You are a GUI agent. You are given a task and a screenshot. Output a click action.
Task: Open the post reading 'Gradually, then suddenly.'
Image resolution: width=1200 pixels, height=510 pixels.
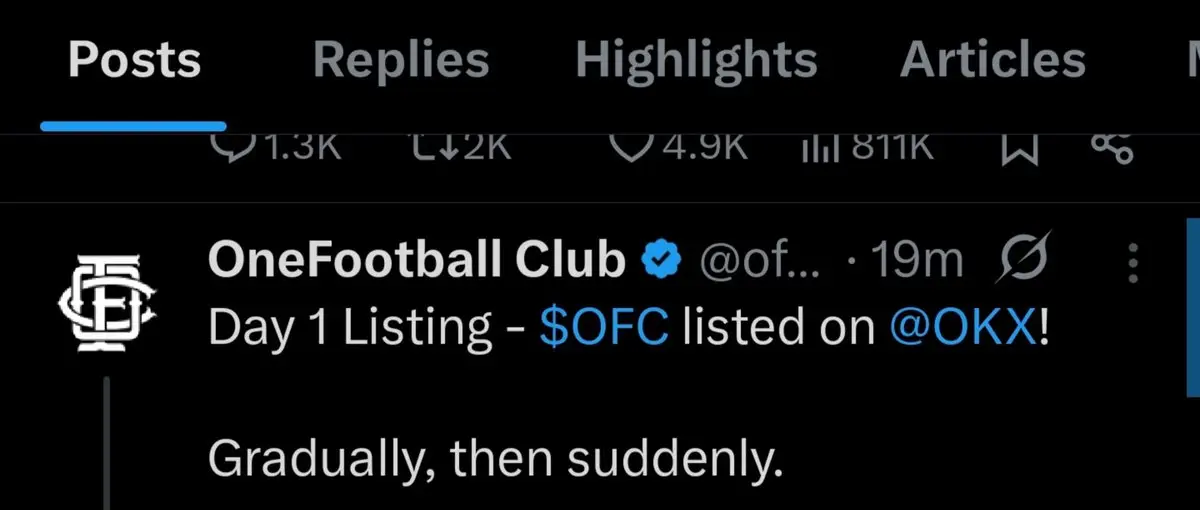[x=495, y=459]
